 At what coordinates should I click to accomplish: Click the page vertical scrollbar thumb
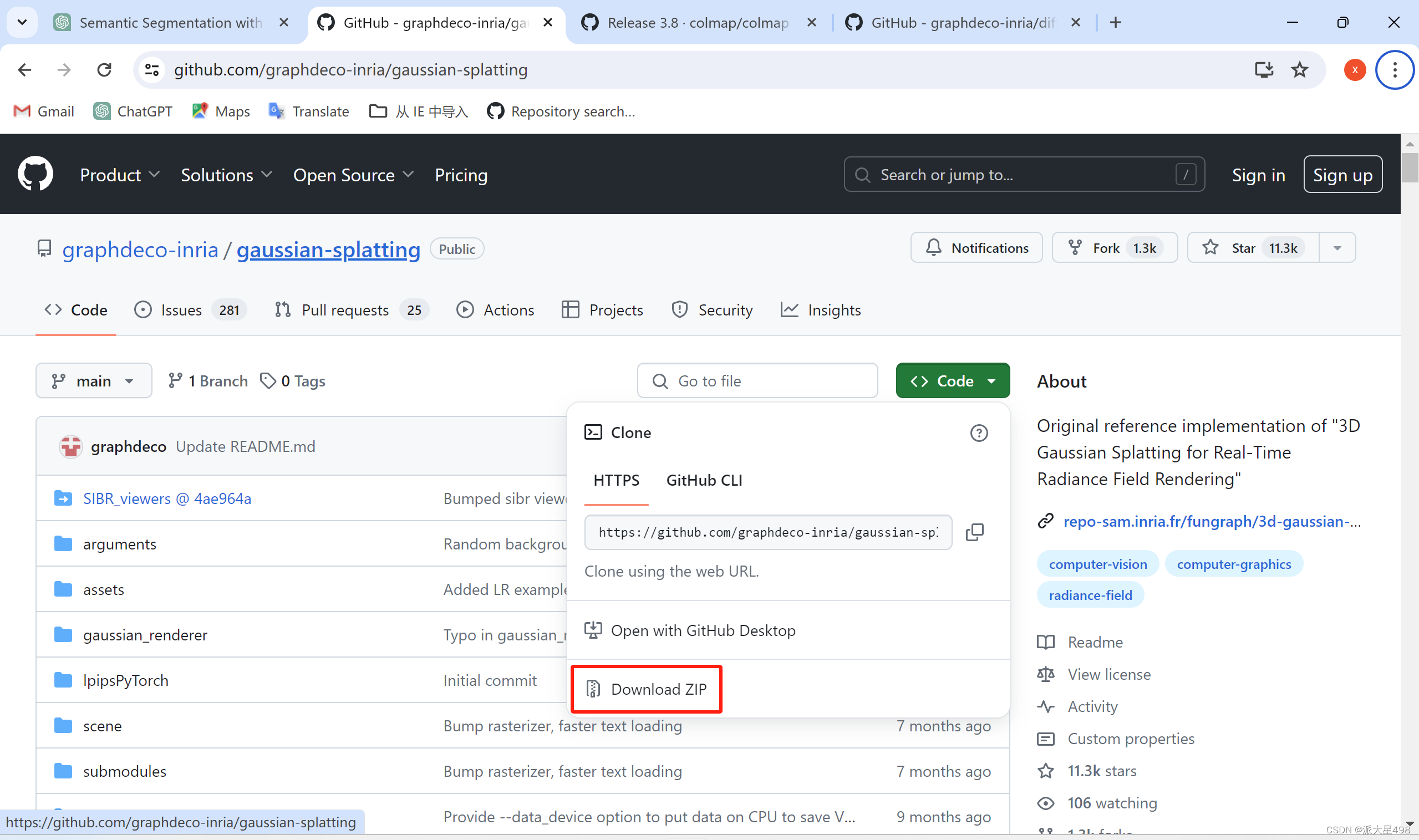pos(1409,167)
